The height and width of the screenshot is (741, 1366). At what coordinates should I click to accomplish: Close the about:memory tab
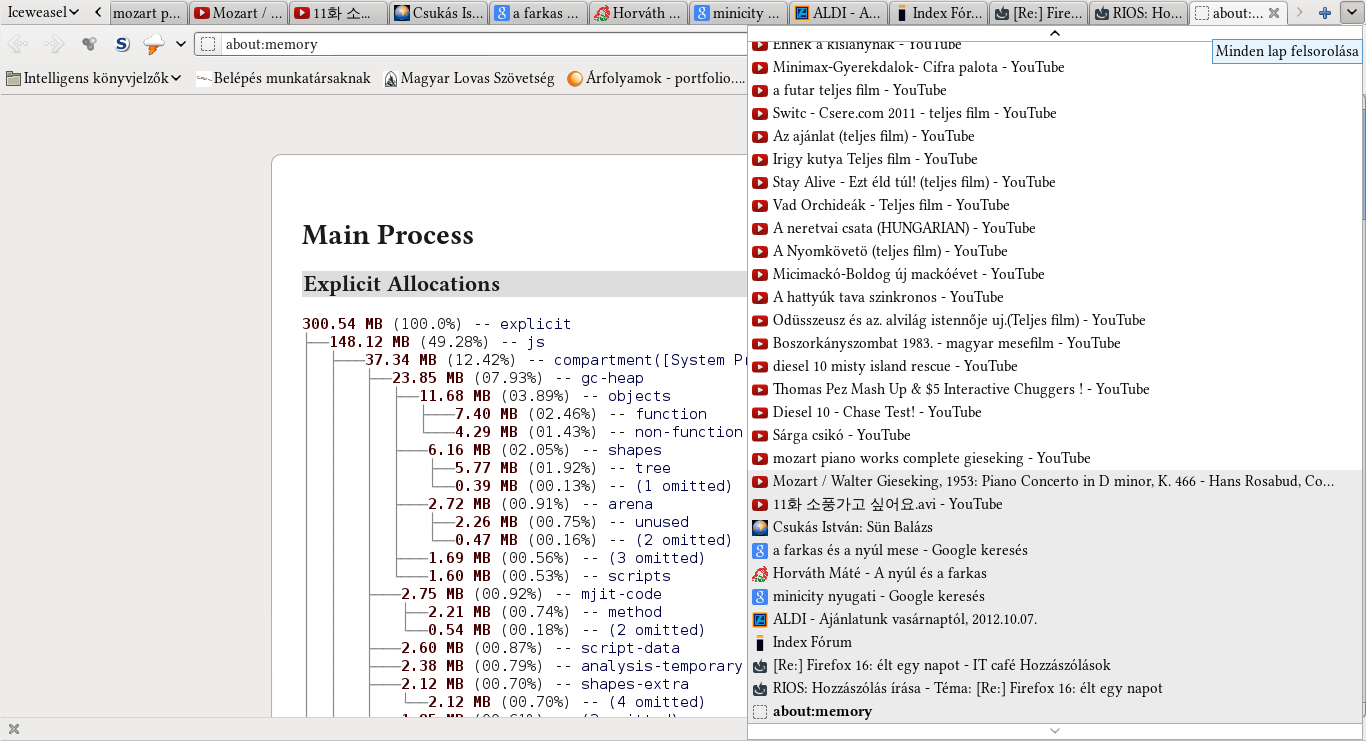1273,13
